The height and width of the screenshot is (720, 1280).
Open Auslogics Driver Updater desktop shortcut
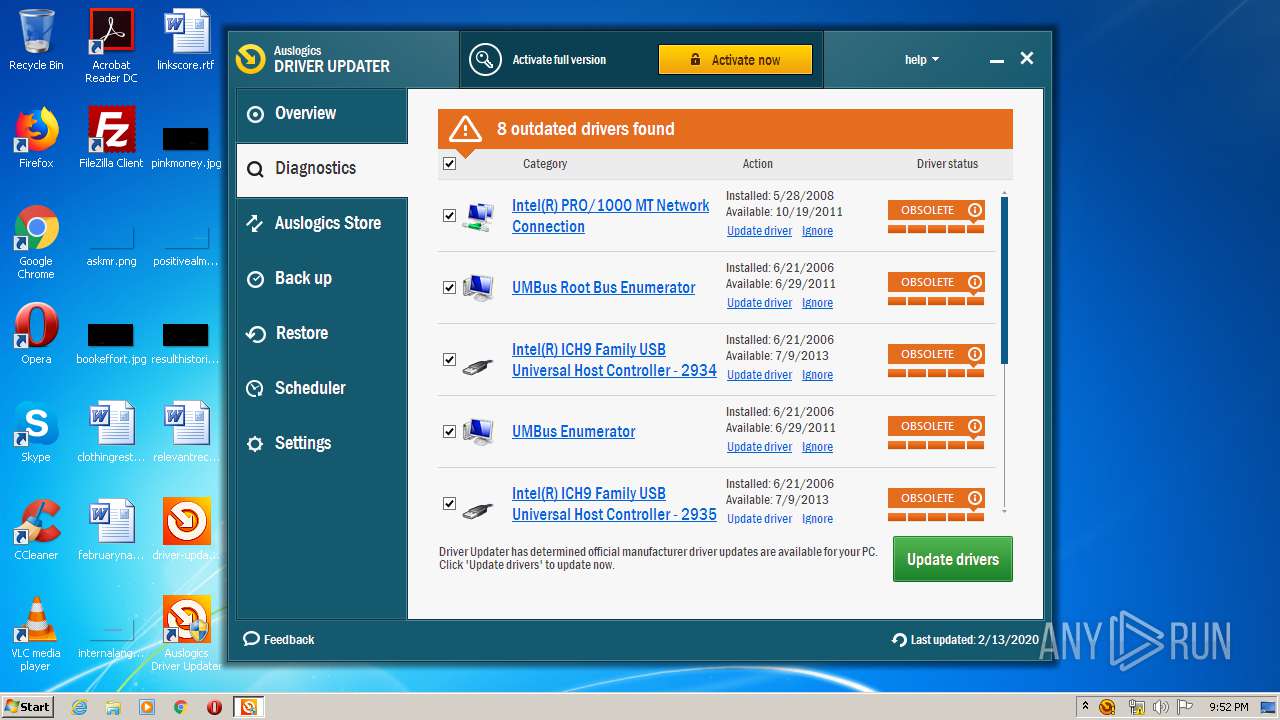(x=186, y=634)
